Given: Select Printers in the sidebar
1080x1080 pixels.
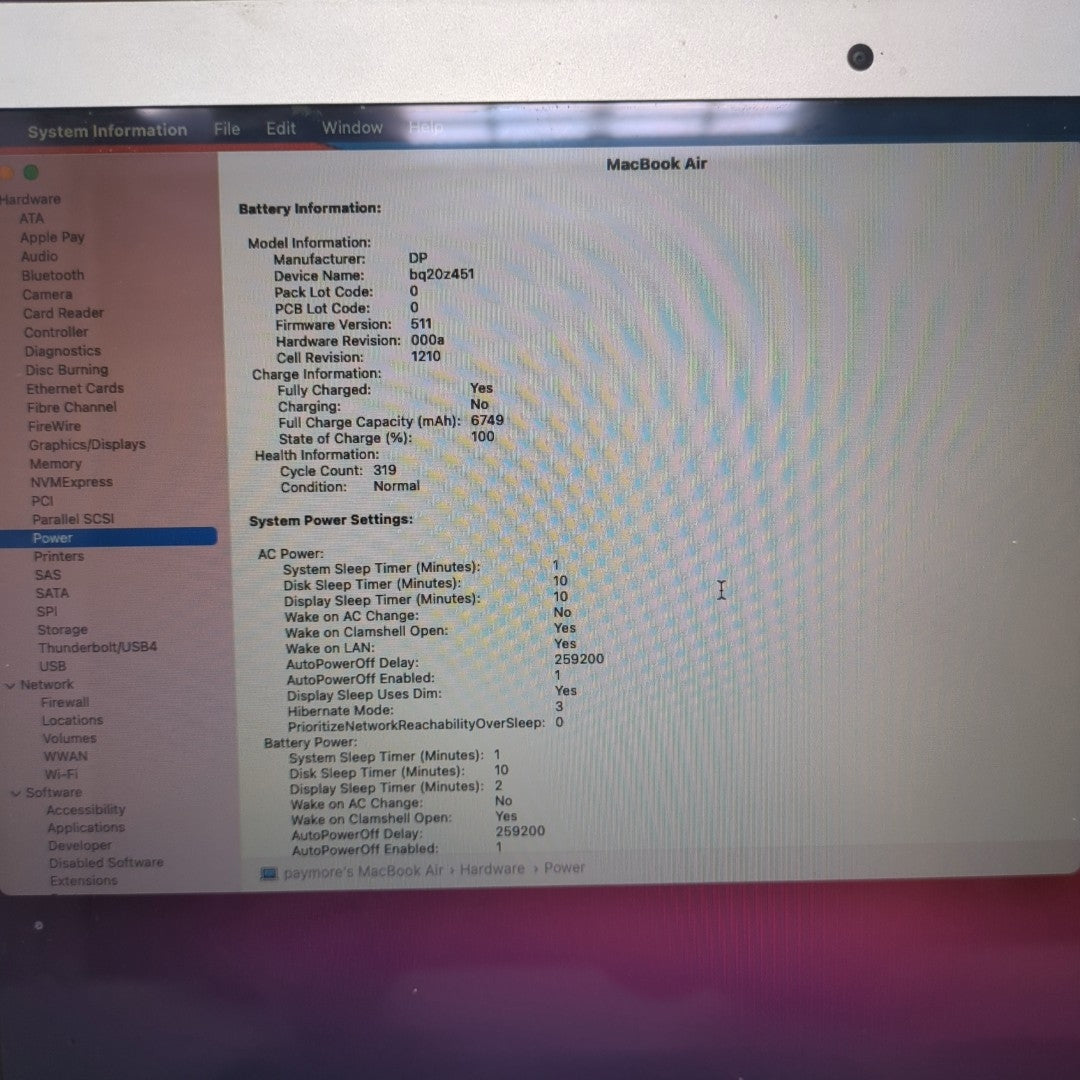Looking at the screenshot, I should [x=59, y=557].
